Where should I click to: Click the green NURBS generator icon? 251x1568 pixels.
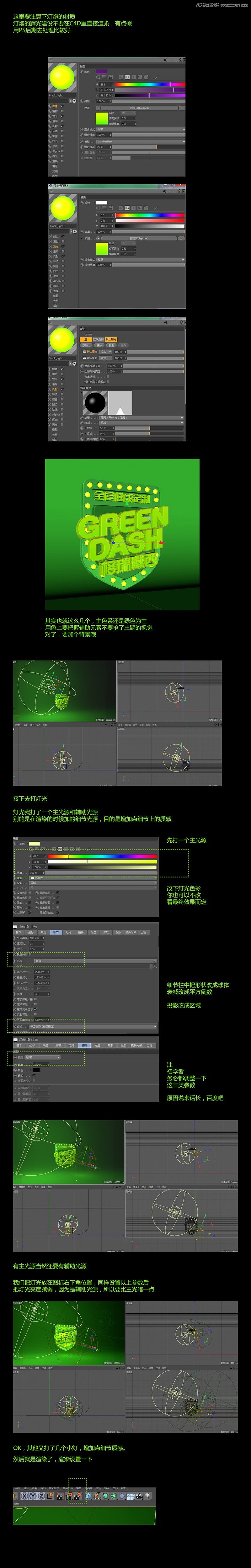tap(105, 1496)
